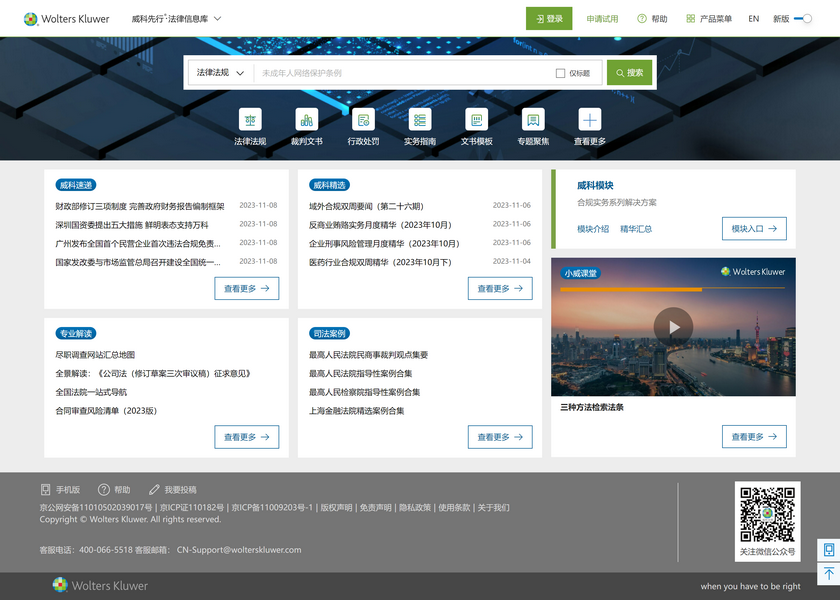Check the 仅标题 checkbox

(x=561, y=73)
